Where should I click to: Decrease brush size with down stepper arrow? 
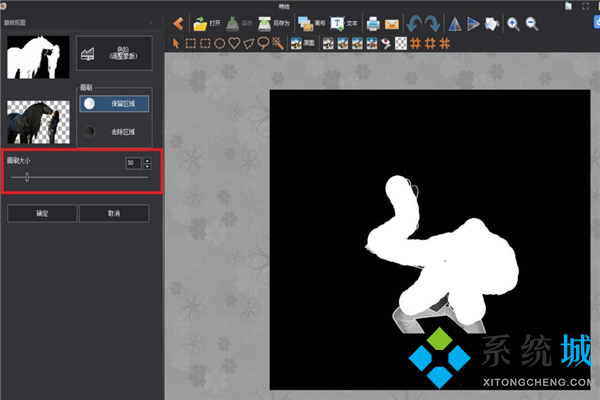point(147,165)
